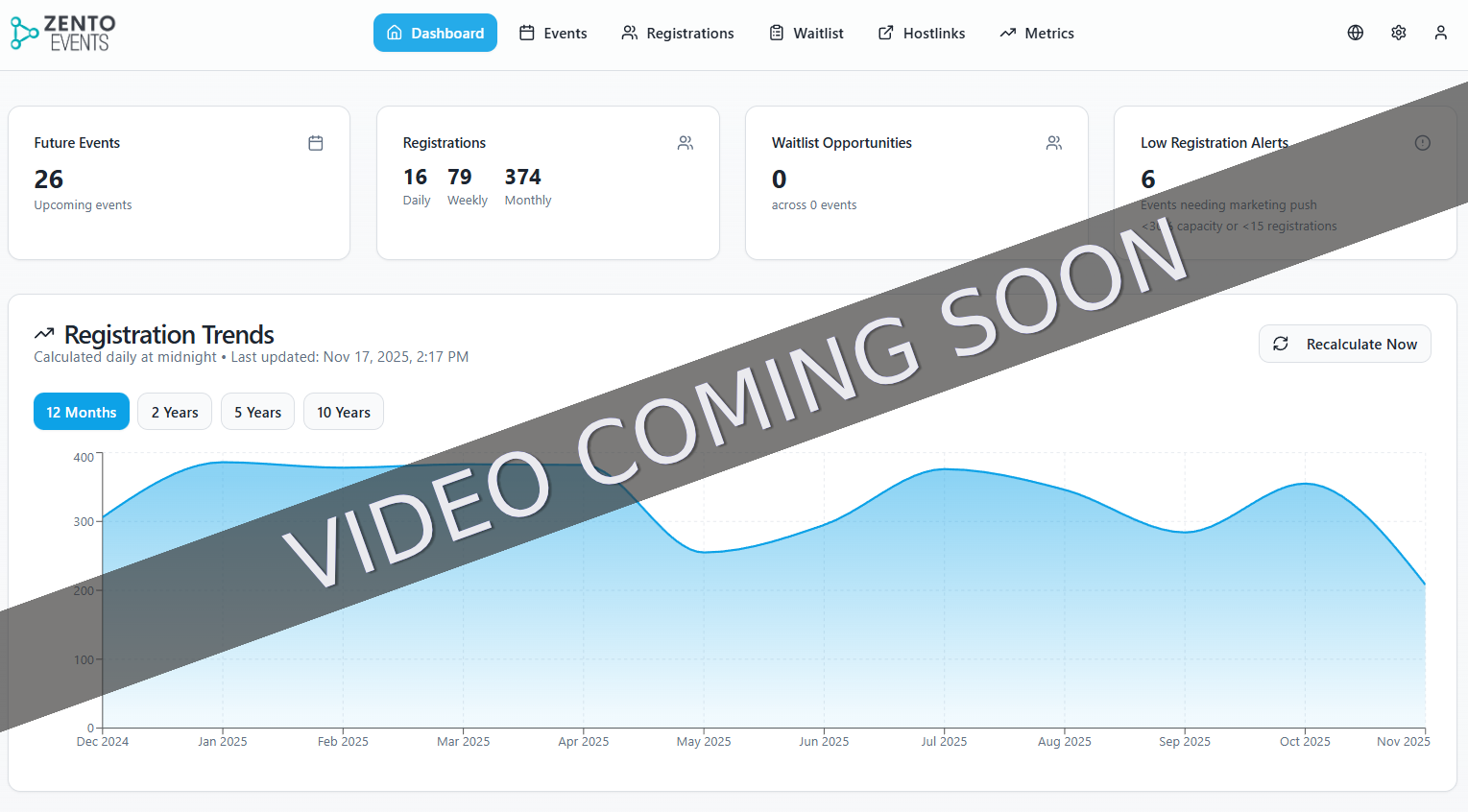Screen dimensions: 1468x812
Task: Click the Jul 2025 peak on chart
Action: (944, 469)
